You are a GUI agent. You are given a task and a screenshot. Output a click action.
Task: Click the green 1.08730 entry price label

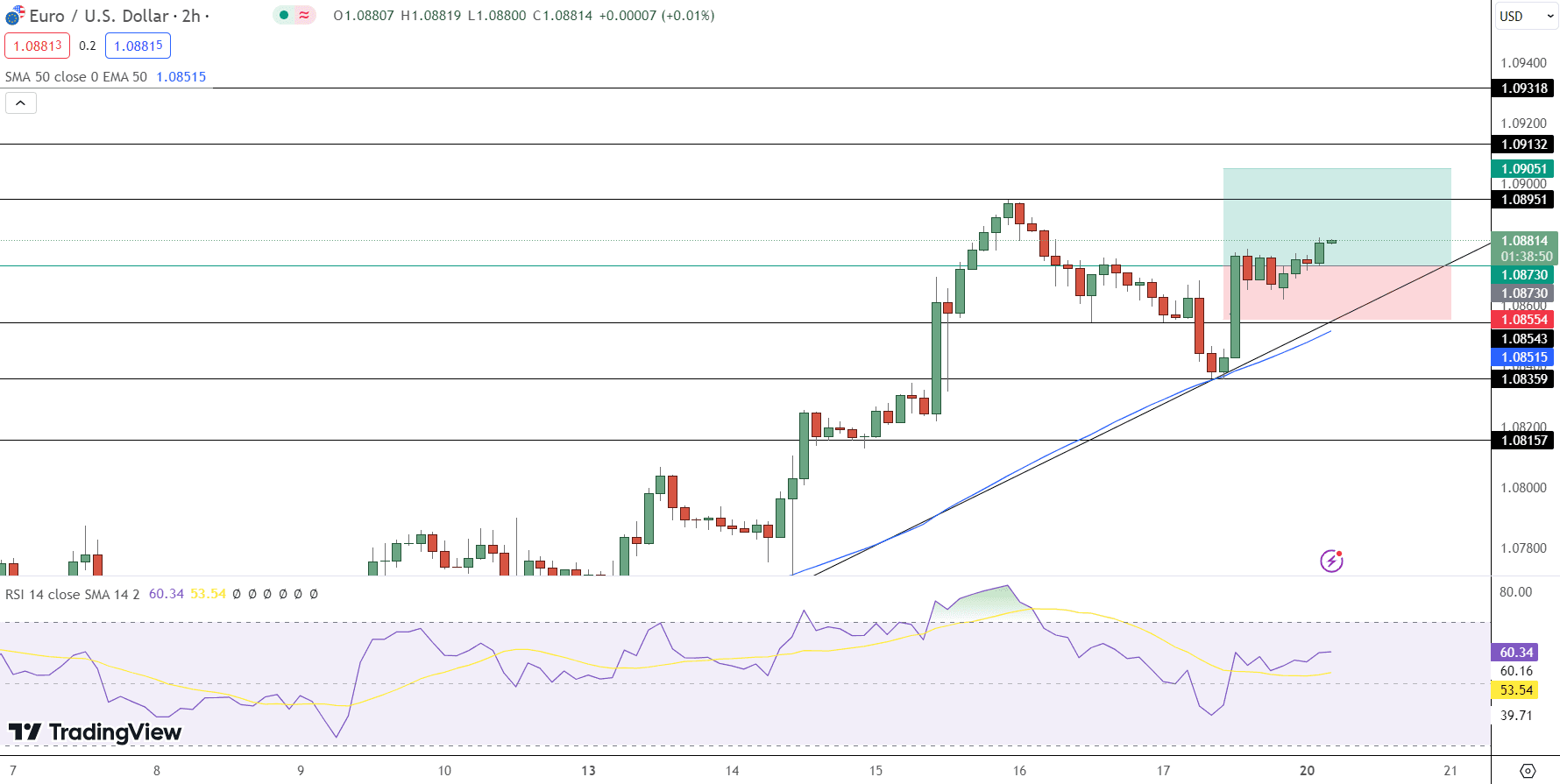(x=1523, y=275)
